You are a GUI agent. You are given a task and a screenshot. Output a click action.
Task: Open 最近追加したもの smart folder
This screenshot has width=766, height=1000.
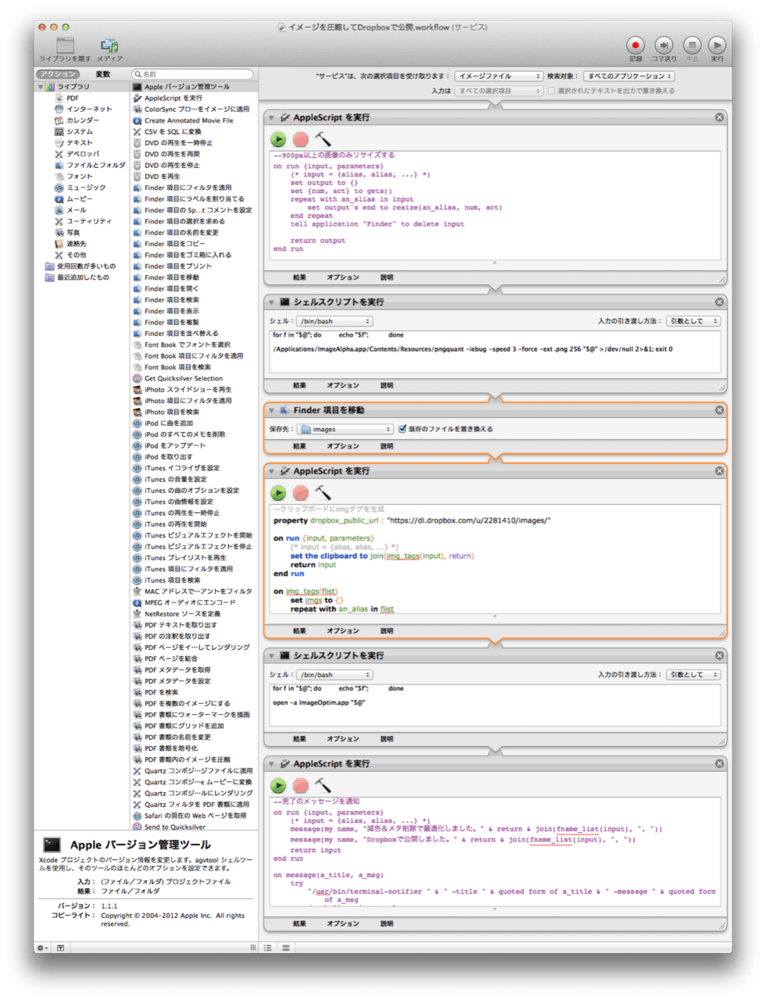[x=77, y=277]
